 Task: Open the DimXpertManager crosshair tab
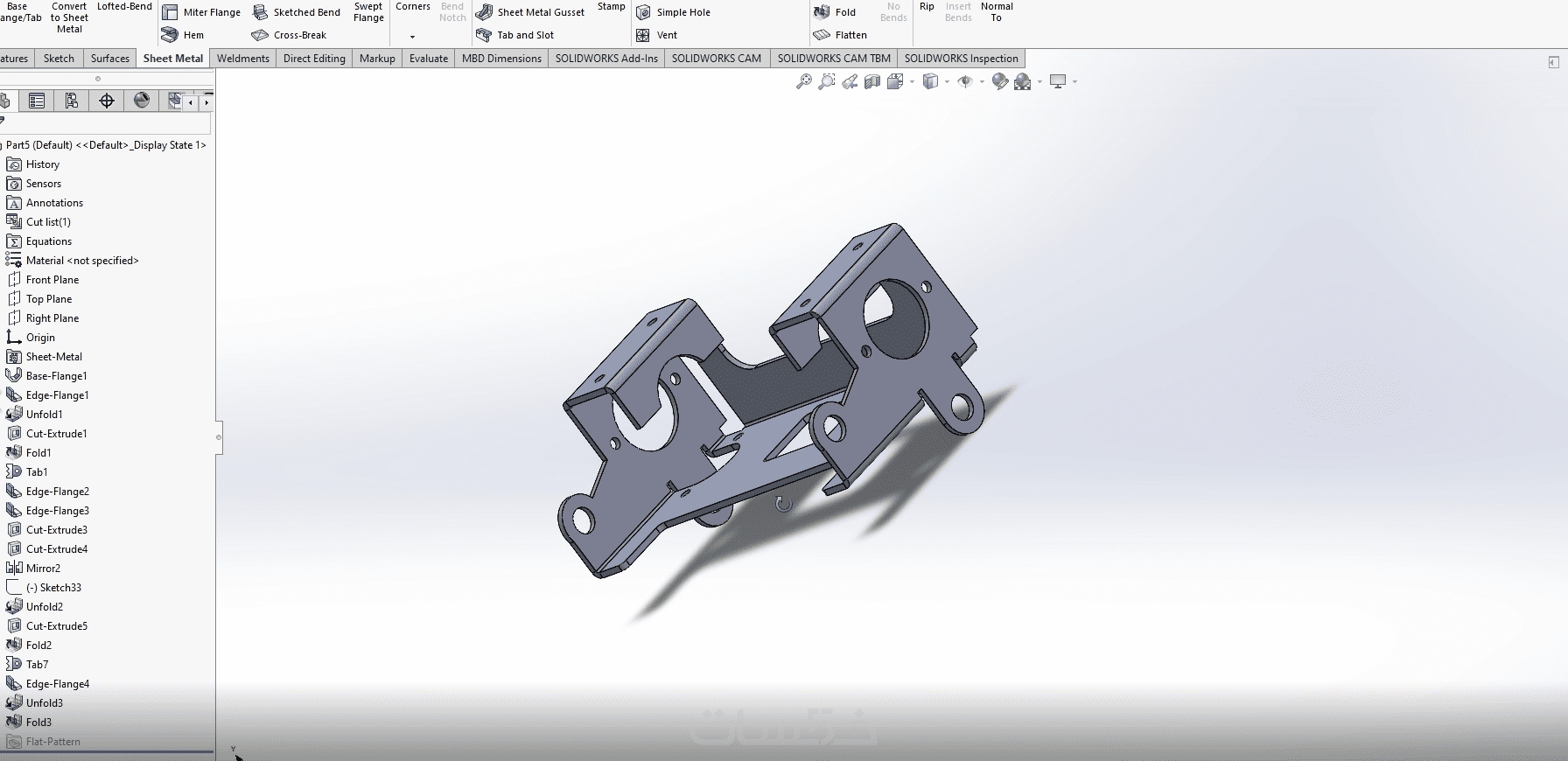107,101
